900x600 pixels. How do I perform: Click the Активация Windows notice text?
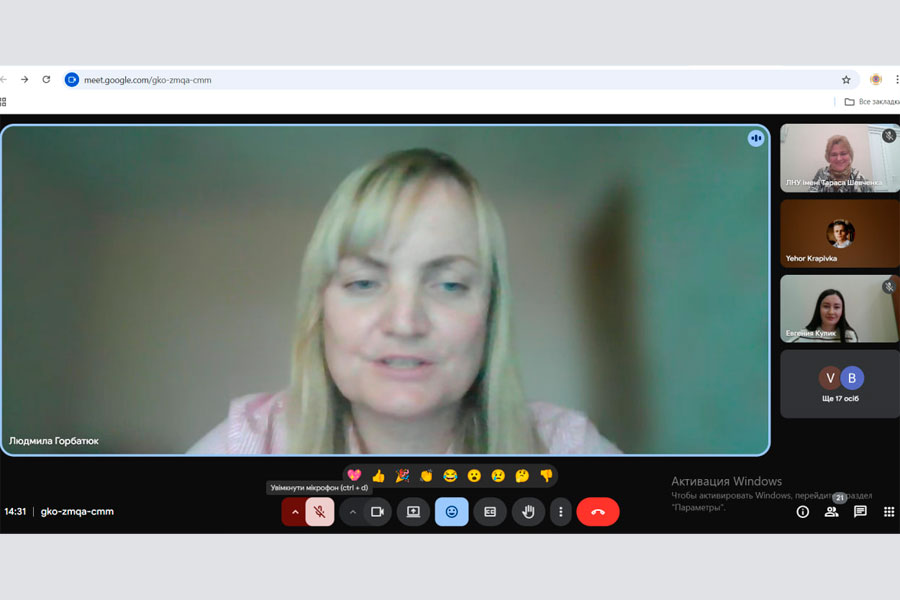[727, 481]
